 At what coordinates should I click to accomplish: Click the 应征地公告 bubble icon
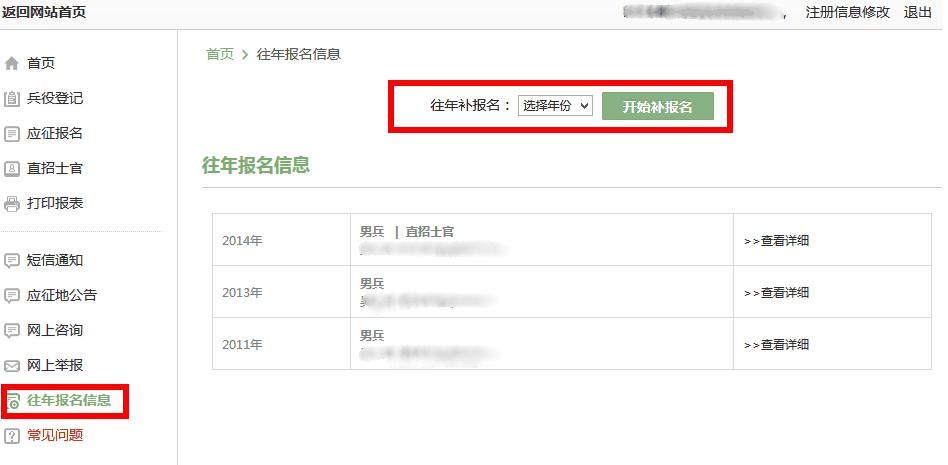click(12, 296)
